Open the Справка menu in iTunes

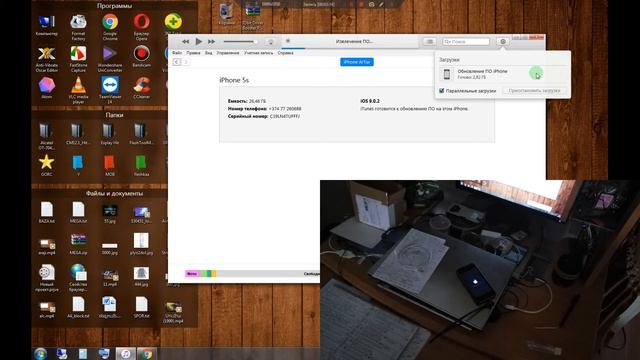click(286, 53)
